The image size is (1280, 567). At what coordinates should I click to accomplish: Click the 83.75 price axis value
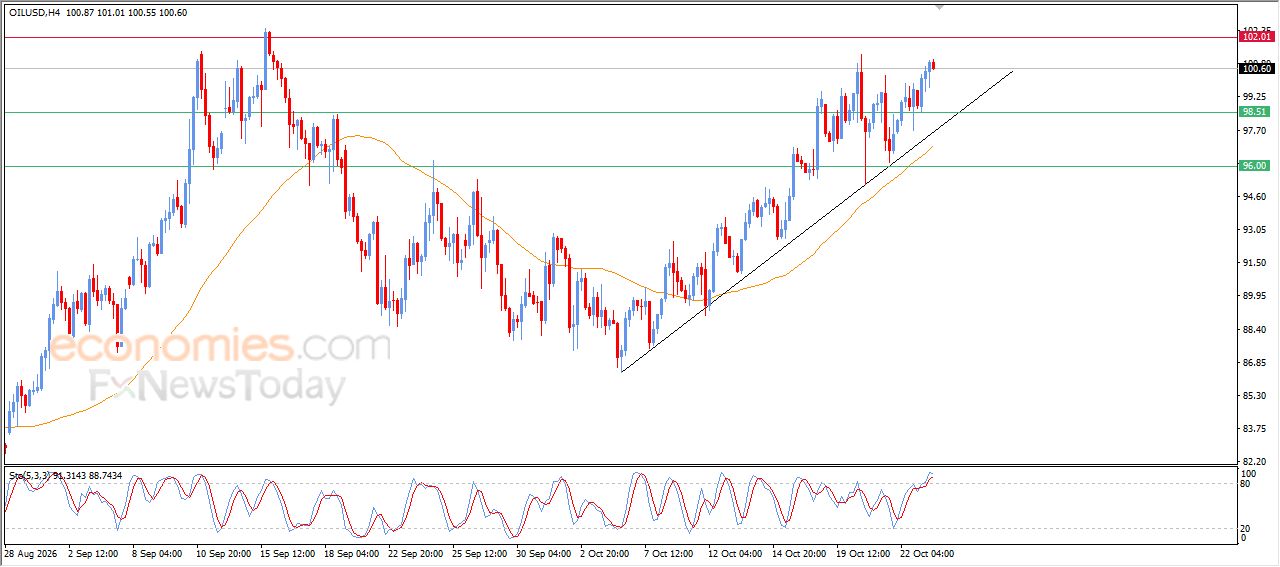click(x=1254, y=429)
